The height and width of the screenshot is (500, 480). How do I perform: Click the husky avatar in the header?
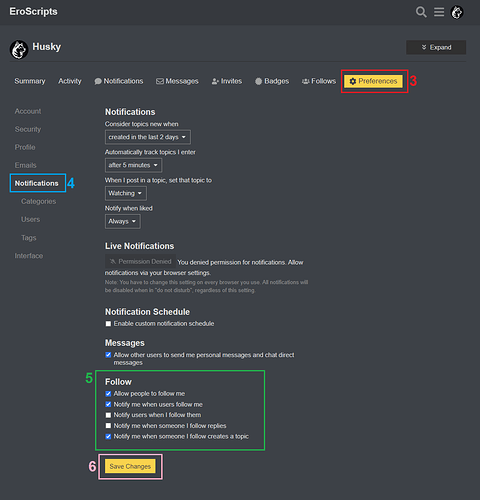(x=457, y=12)
